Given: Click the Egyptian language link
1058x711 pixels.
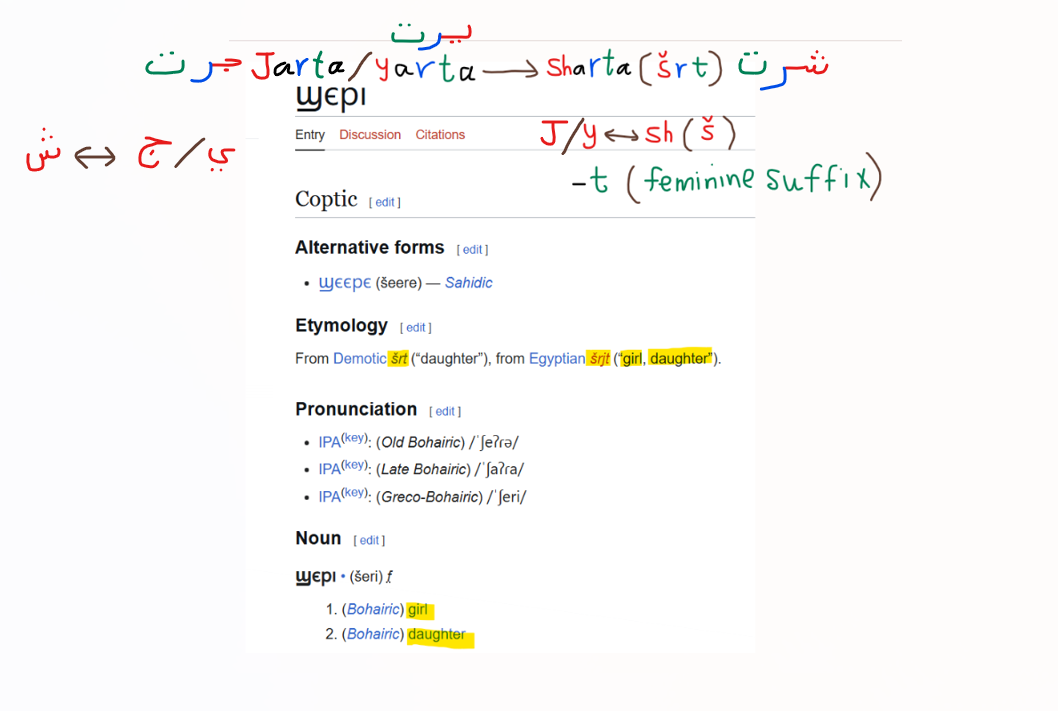Looking at the screenshot, I should pos(556,358).
